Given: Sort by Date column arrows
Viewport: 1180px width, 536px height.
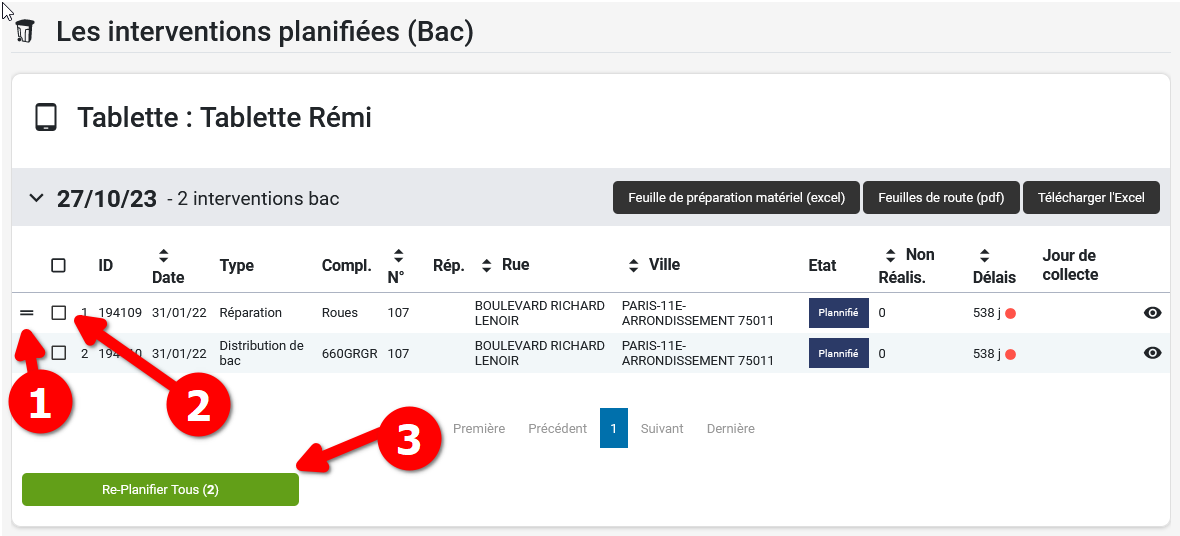Looking at the screenshot, I should pos(164,256).
